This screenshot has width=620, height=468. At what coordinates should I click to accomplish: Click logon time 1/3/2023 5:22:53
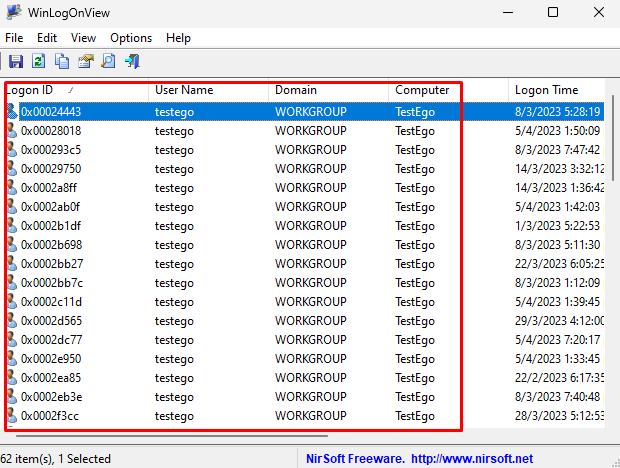[558, 226]
